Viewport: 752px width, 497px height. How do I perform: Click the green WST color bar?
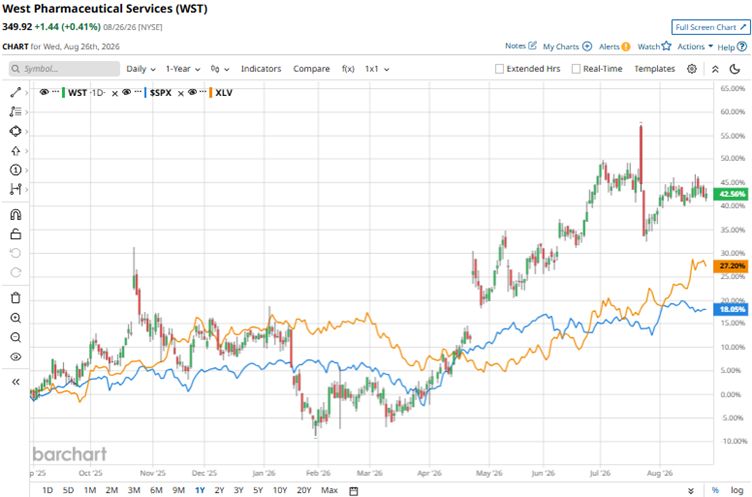63,92
